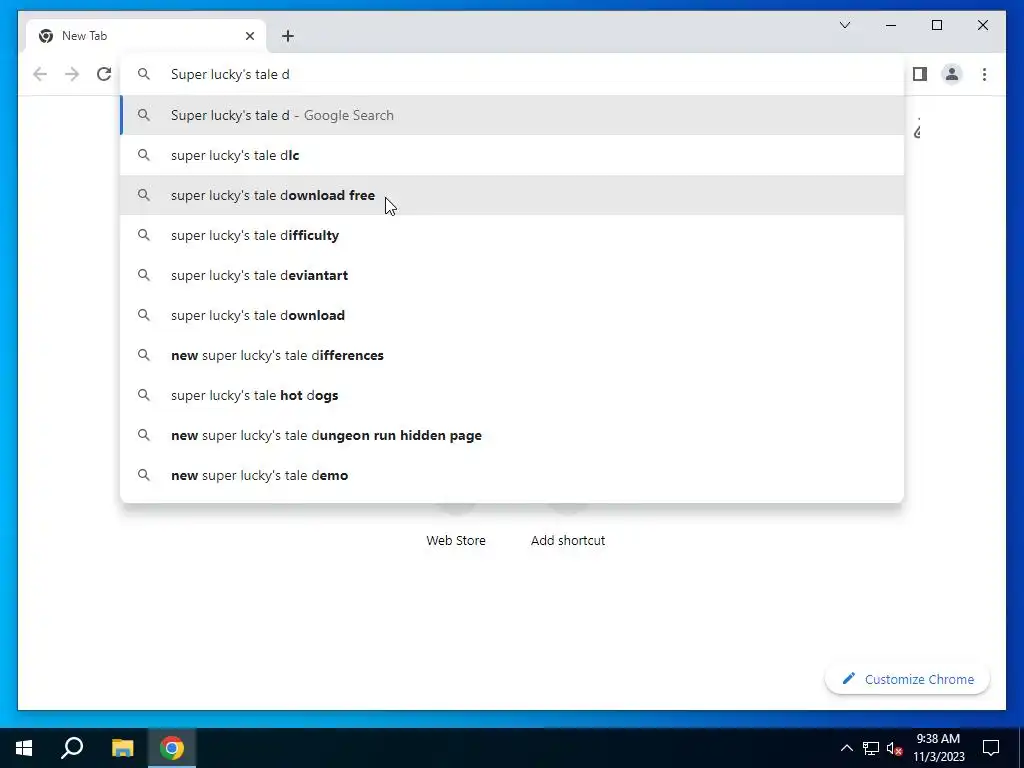The height and width of the screenshot is (768, 1024).
Task: Show hidden system tray icons
Action: [846, 748]
